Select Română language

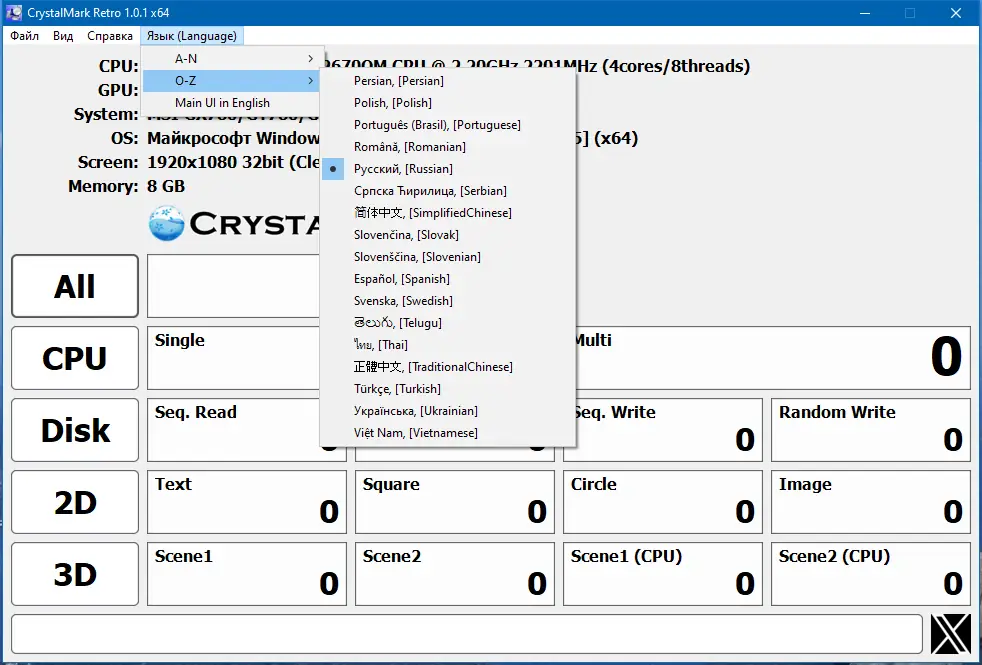[x=448, y=147]
